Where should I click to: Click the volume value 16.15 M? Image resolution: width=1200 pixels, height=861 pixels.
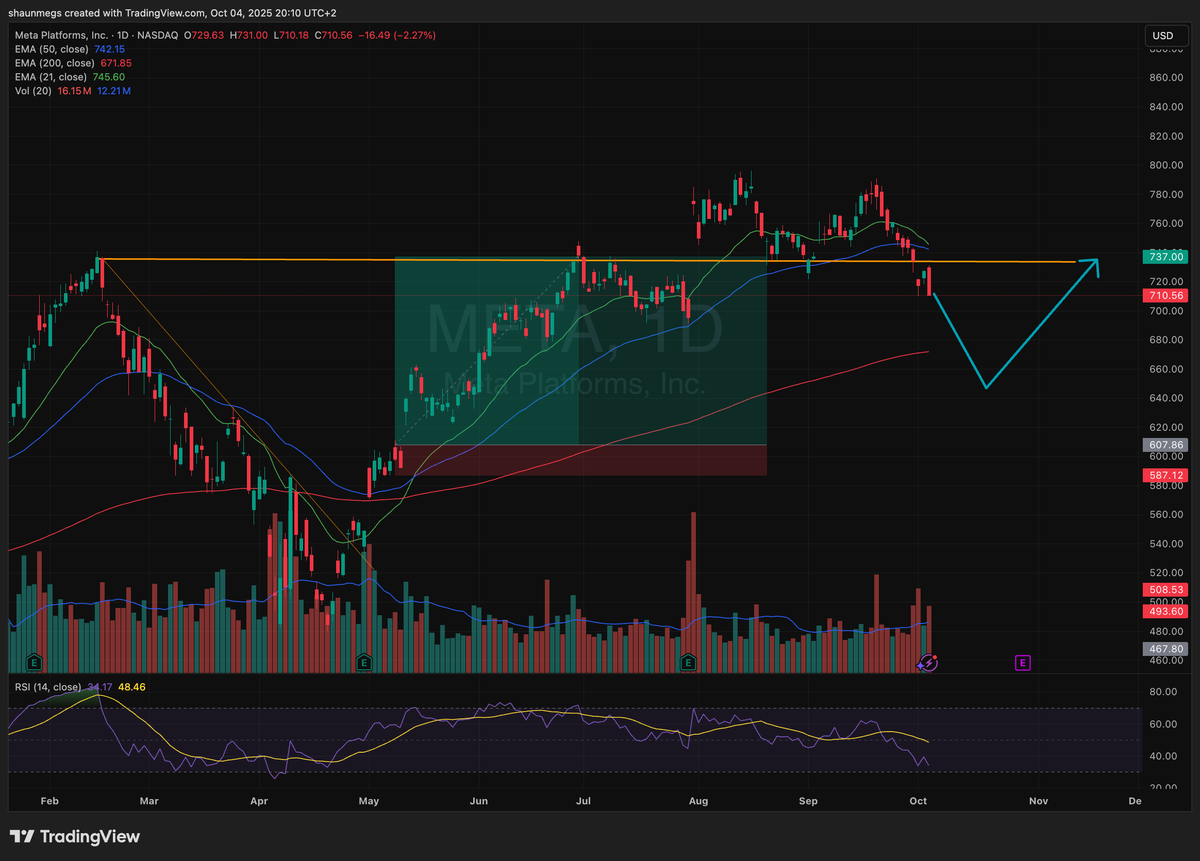click(73, 91)
